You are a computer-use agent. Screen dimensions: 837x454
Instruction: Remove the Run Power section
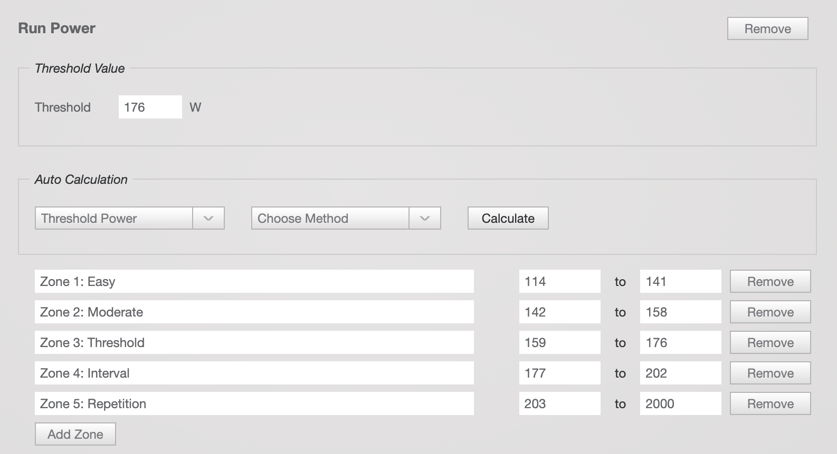click(x=767, y=29)
